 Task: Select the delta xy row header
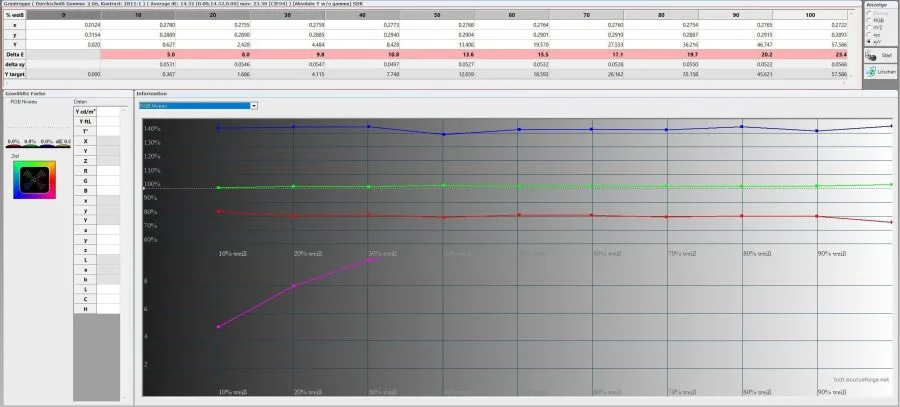[x=14, y=64]
